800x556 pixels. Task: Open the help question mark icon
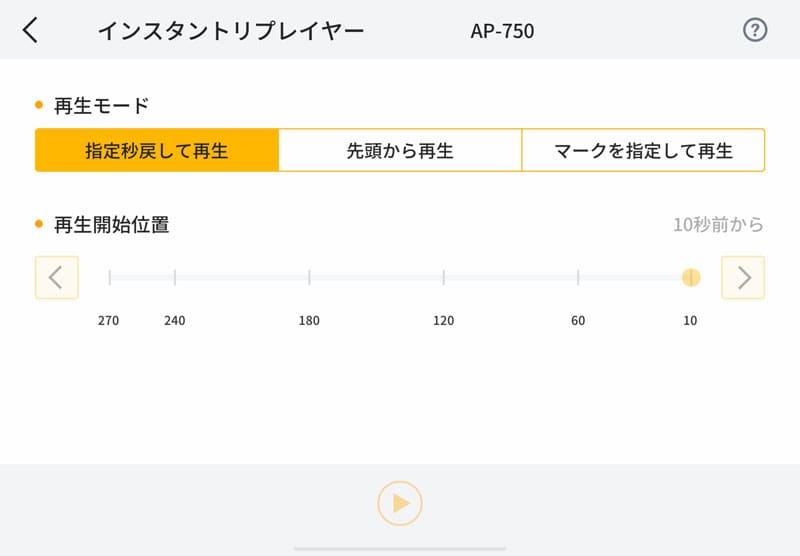[x=755, y=30]
